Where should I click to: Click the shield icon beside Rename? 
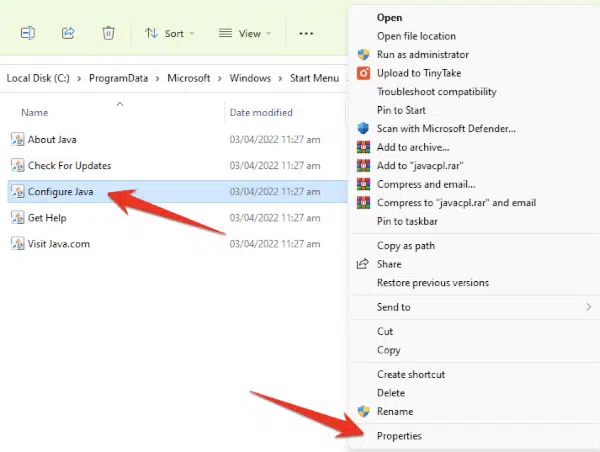(x=363, y=411)
